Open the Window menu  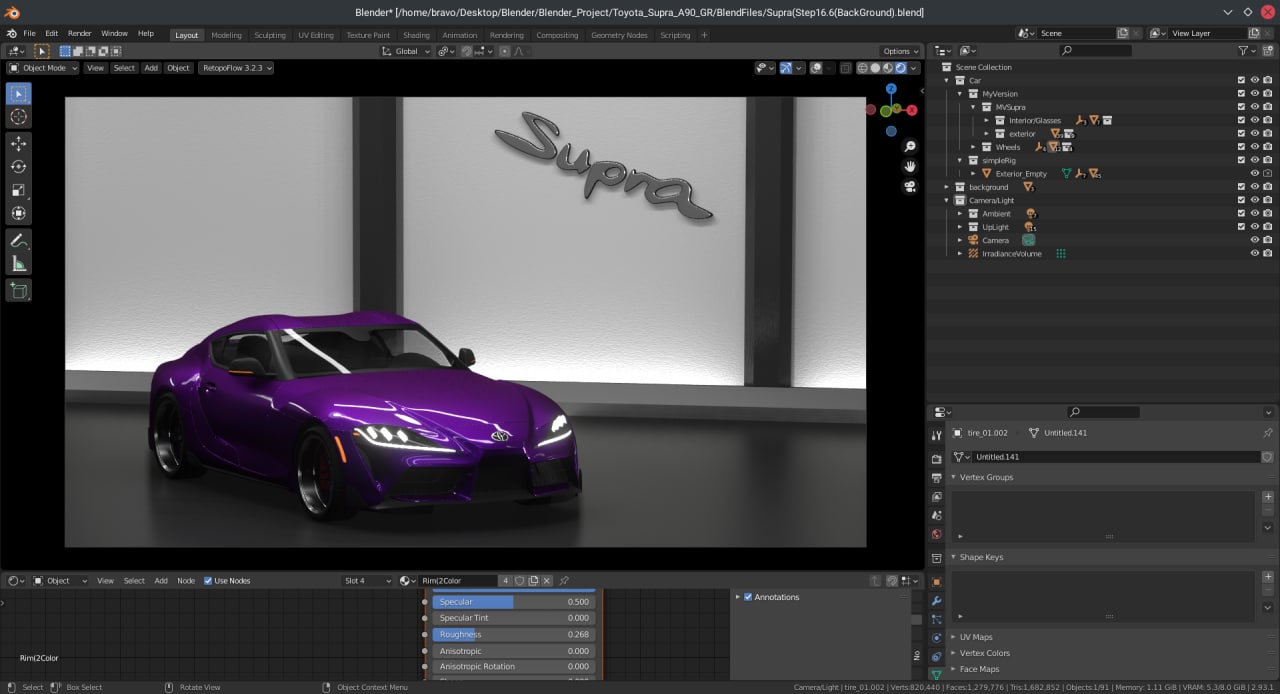(114, 34)
